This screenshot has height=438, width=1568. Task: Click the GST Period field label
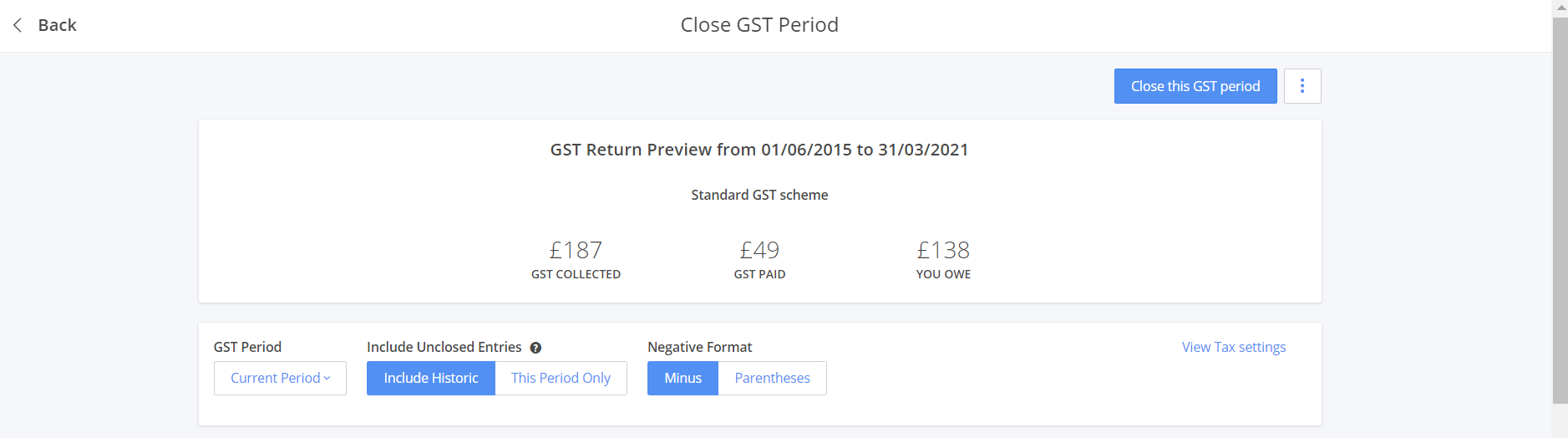(247, 347)
